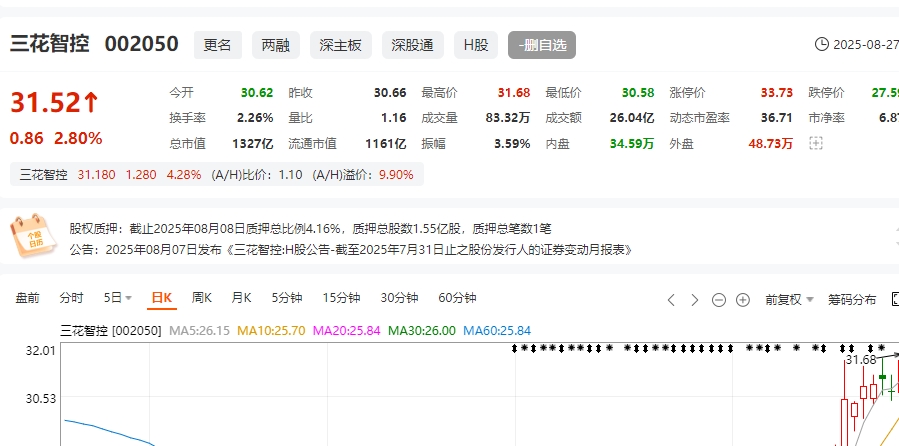899x446 pixels.
Task: Select the 15分钟 chart tab
Action: click(341, 298)
